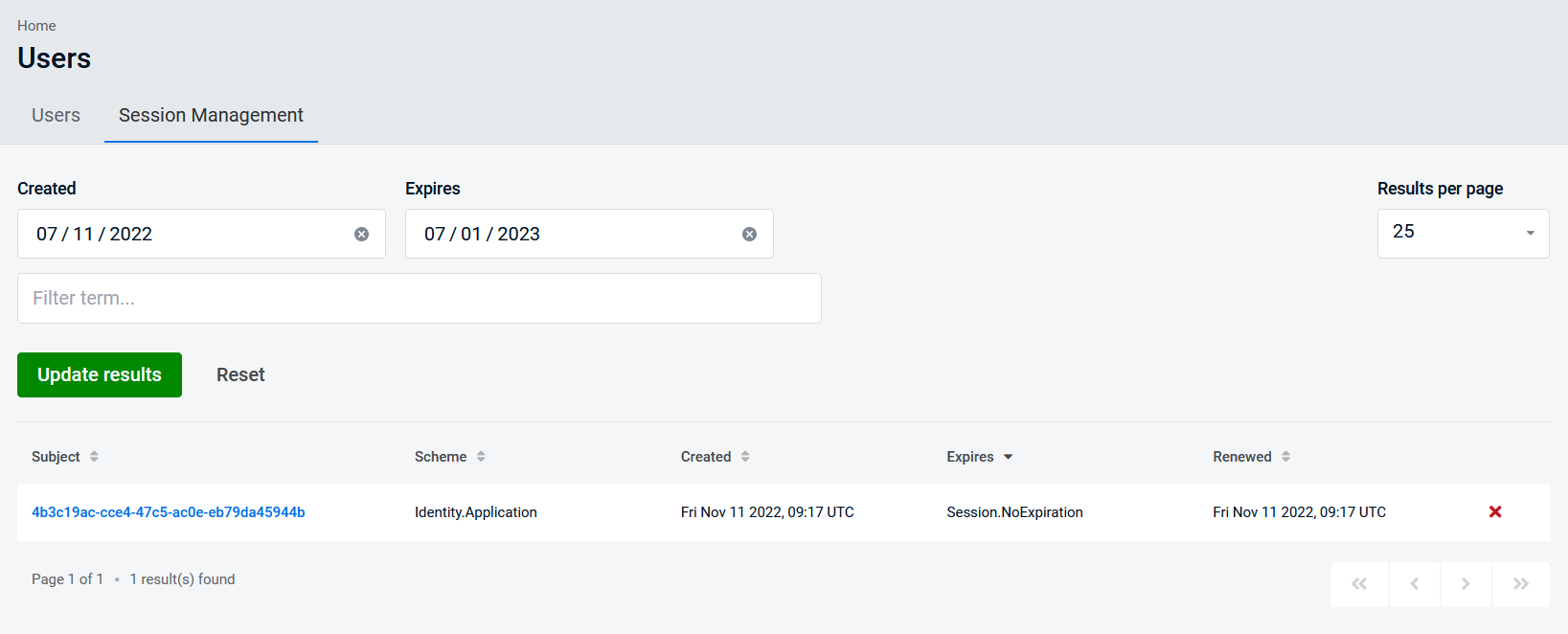1568x634 pixels.
Task: Clear the Created date field
Action: pos(361,235)
